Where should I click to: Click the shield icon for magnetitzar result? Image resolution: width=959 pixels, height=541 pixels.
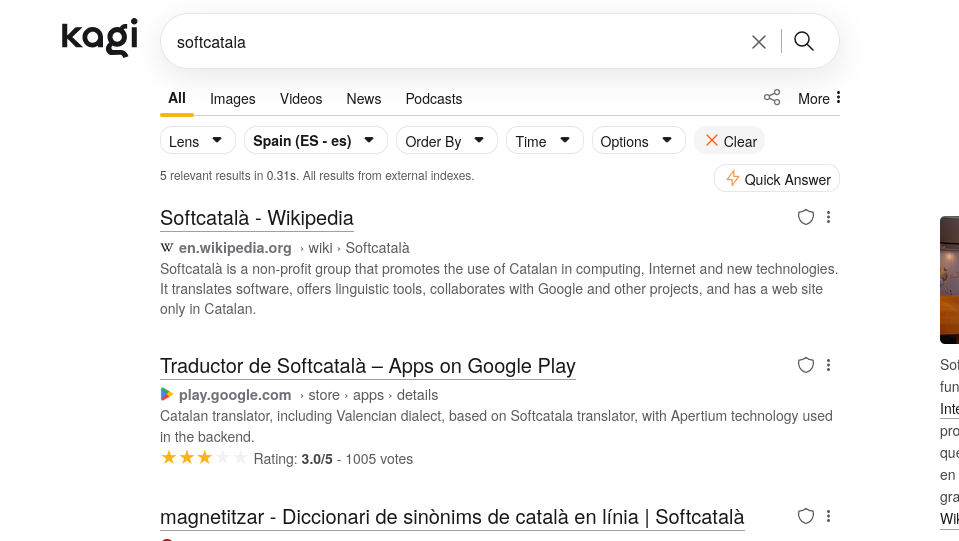coord(805,516)
